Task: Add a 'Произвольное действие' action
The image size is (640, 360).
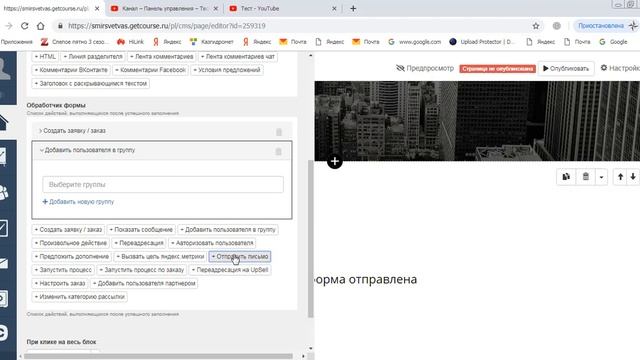Action: point(71,243)
